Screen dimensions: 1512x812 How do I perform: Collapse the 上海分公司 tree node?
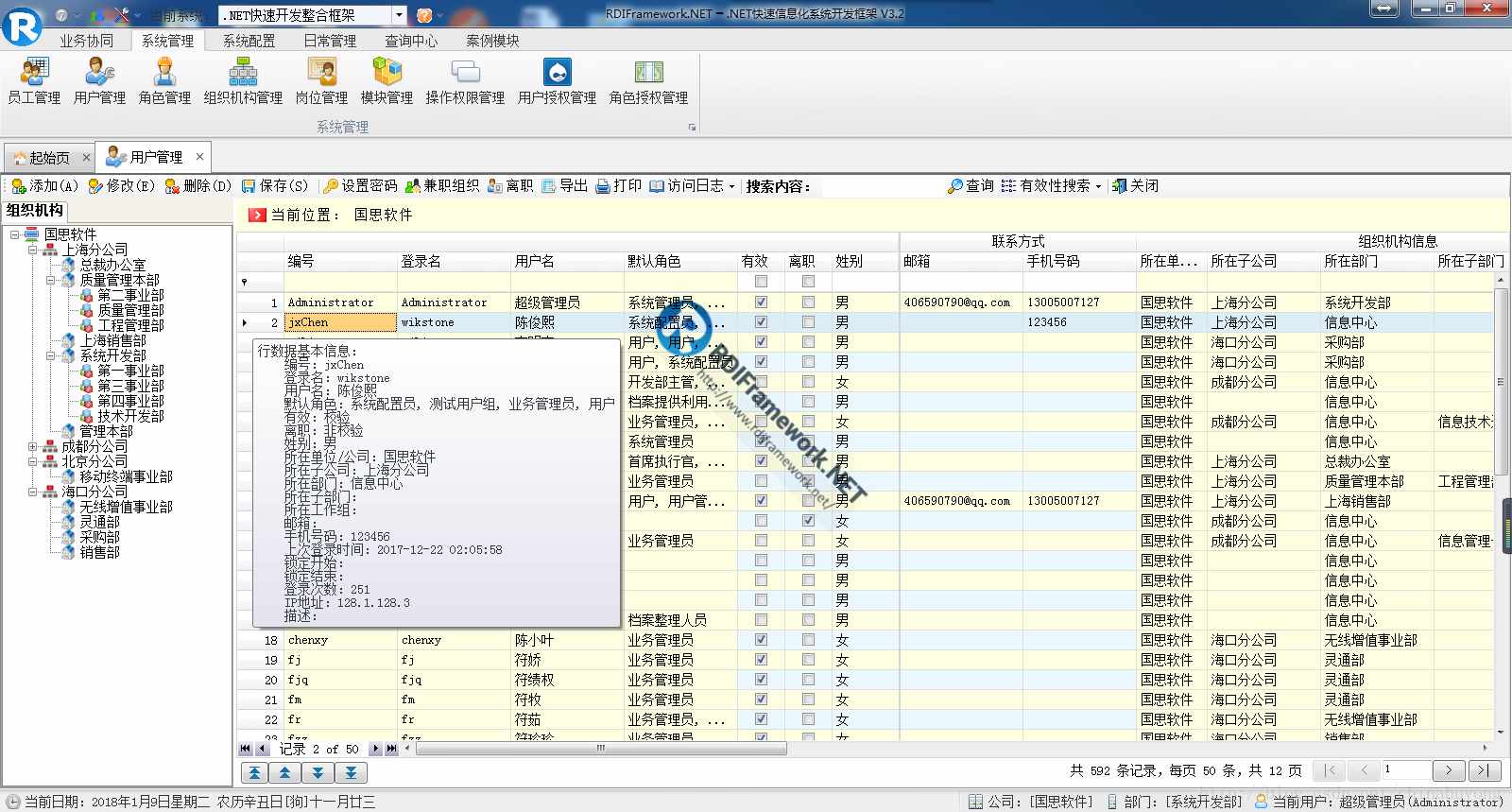click(33, 250)
